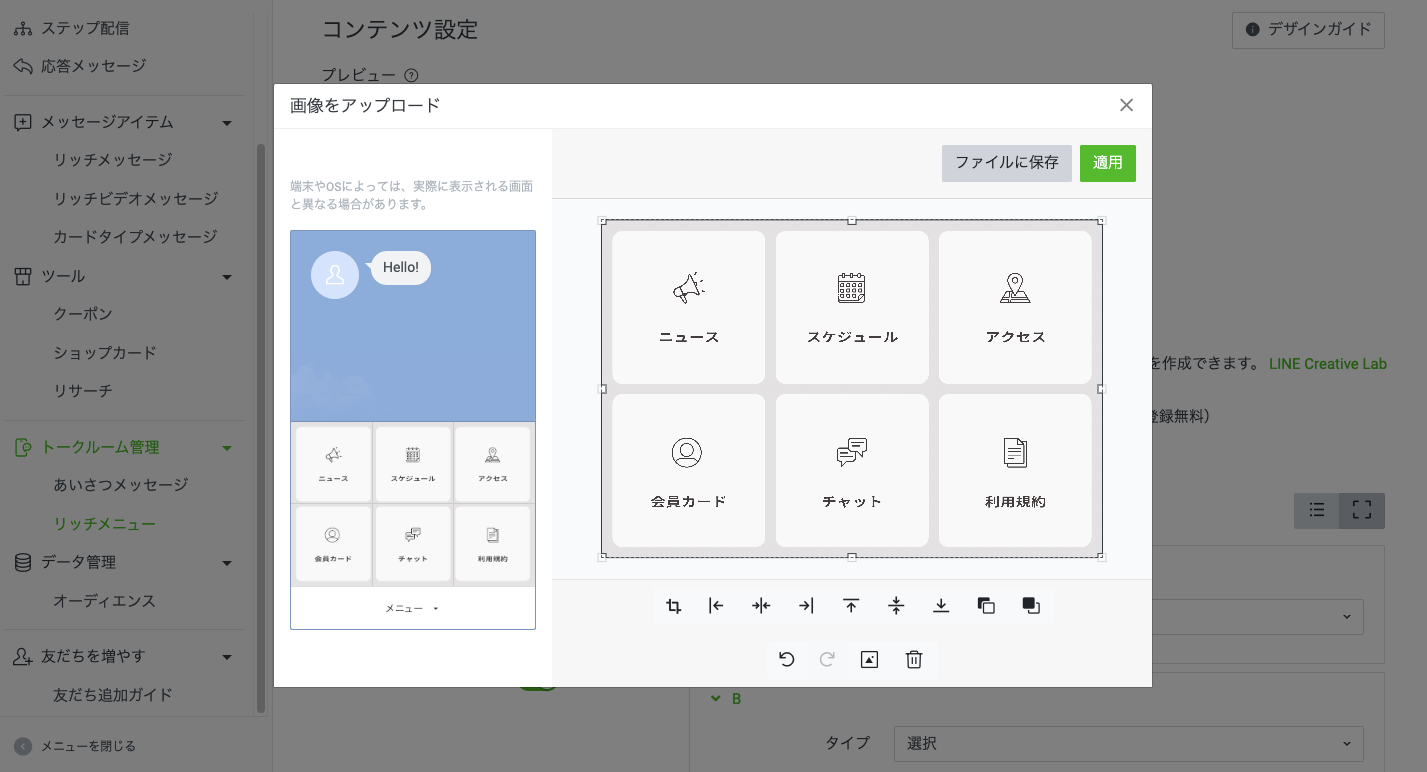Close the 画像をアップロード dialog
The width and height of the screenshot is (1427, 772).
tap(1126, 105)
